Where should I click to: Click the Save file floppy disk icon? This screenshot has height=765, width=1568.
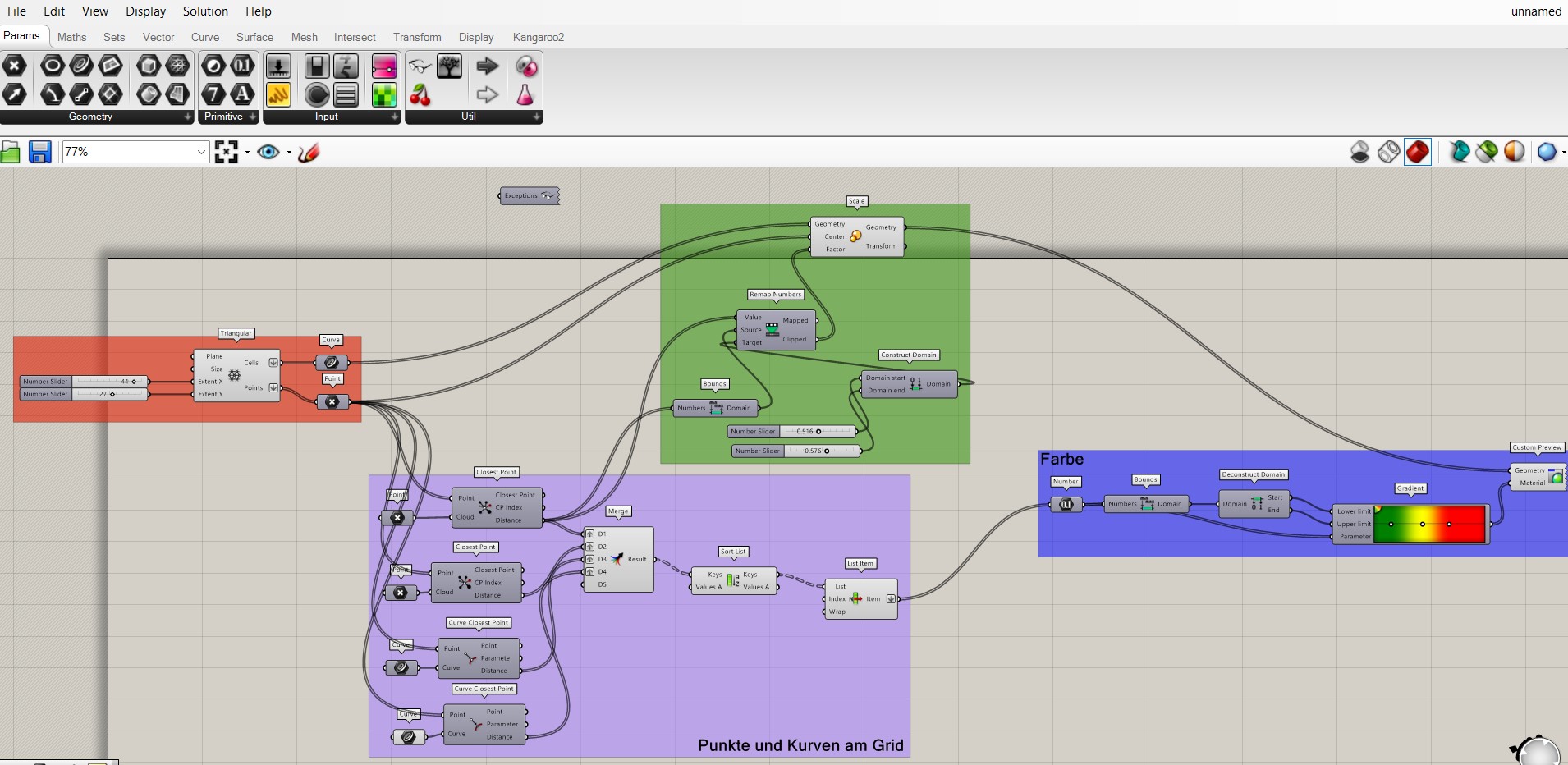(x=39, y=152)
